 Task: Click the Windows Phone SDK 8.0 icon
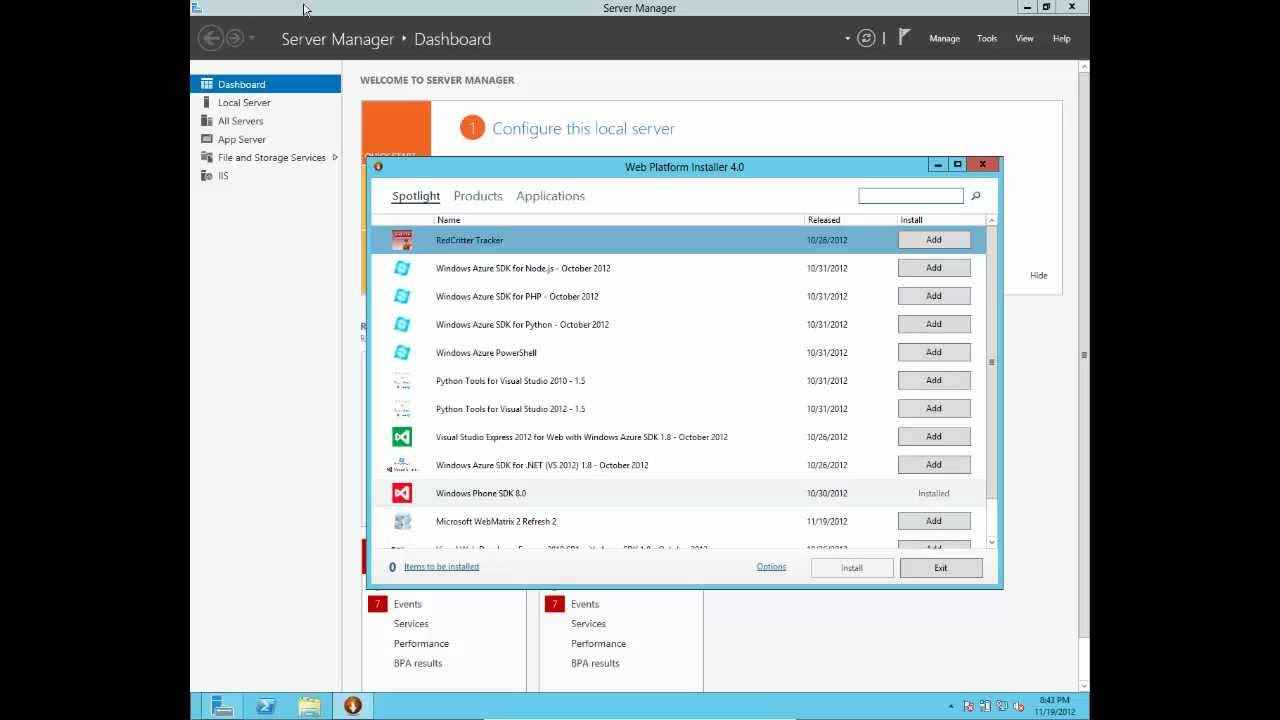402,493
